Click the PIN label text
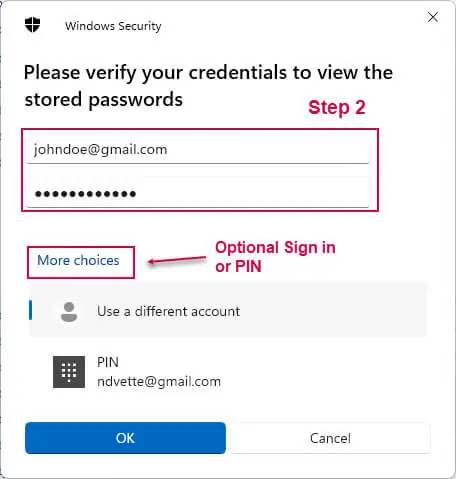 pyautogui.click(x=108, y=362)
